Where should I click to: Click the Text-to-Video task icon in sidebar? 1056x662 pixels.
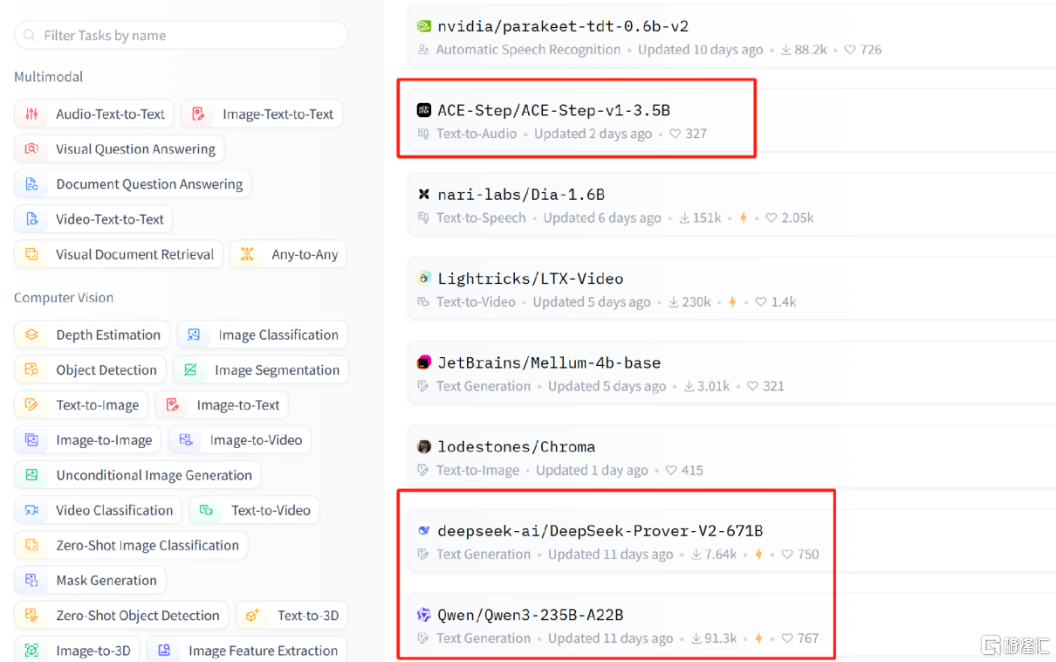(207, 510)
